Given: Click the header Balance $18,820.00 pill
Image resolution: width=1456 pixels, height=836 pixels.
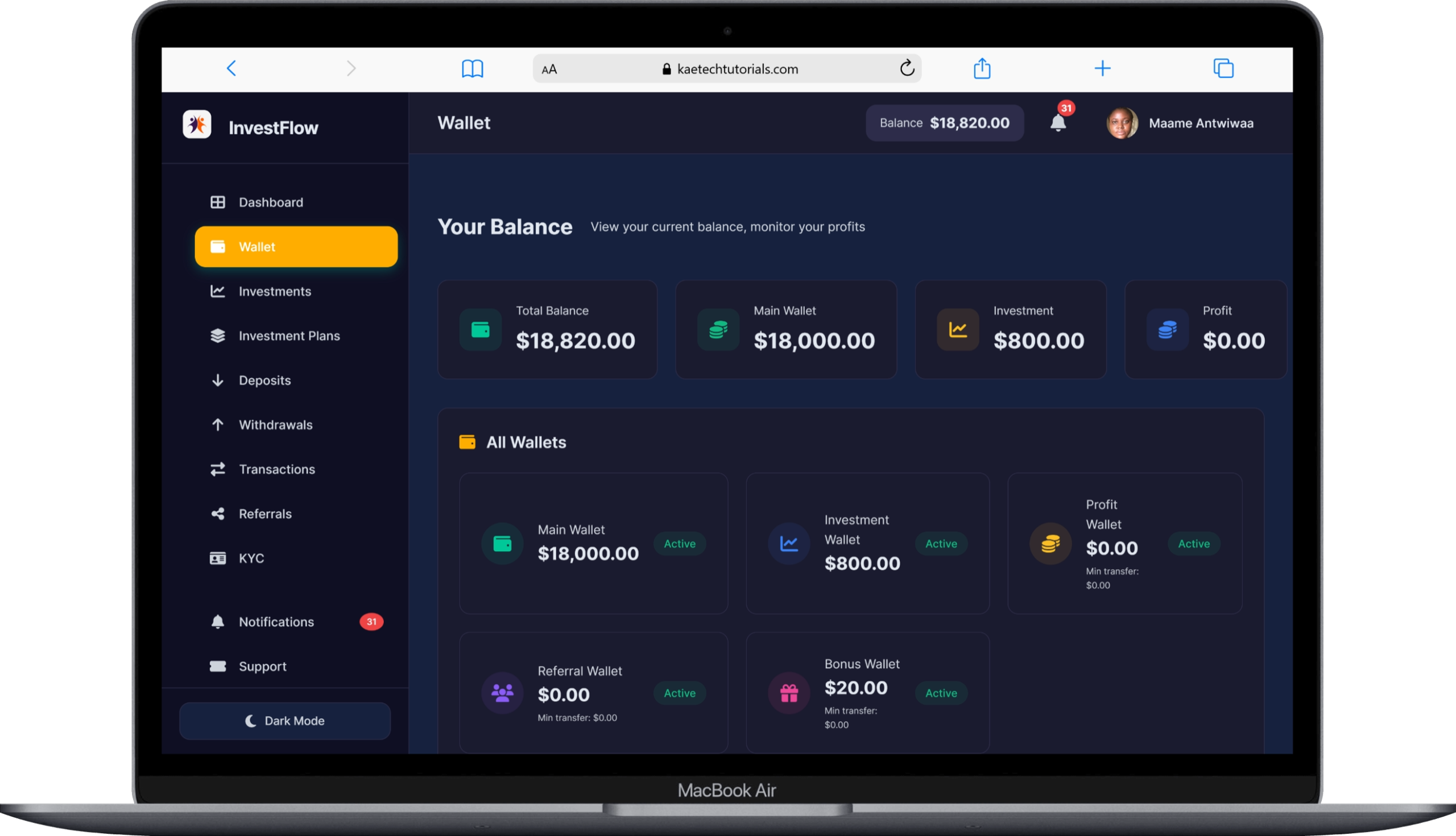Looking at the screenshot, I should click(945, 123).
